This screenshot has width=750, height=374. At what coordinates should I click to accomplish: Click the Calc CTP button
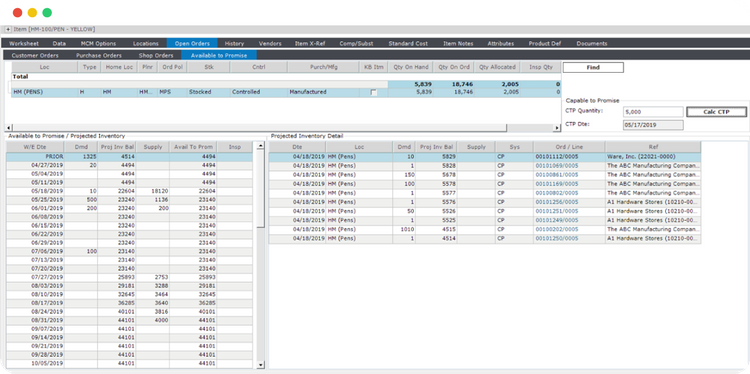(717, 112)
